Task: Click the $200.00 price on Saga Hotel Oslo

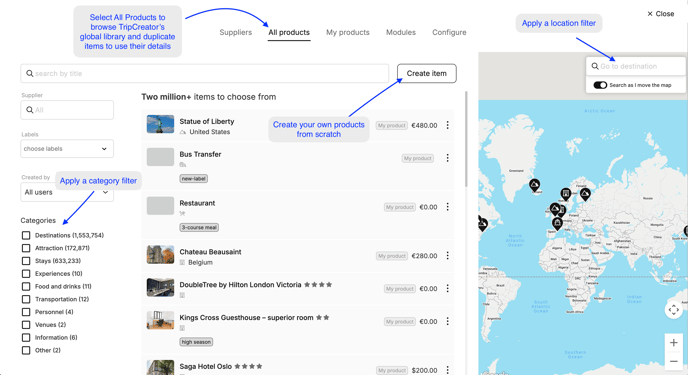Action: pyautogui.click(x=424, y=370)
